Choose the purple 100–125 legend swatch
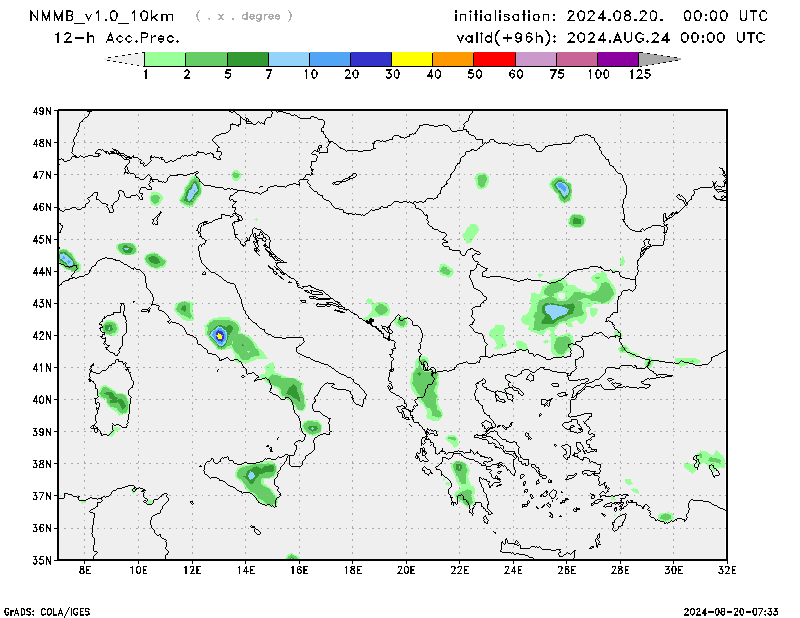The height and width of the screenshot is (618, 800). 618,59
